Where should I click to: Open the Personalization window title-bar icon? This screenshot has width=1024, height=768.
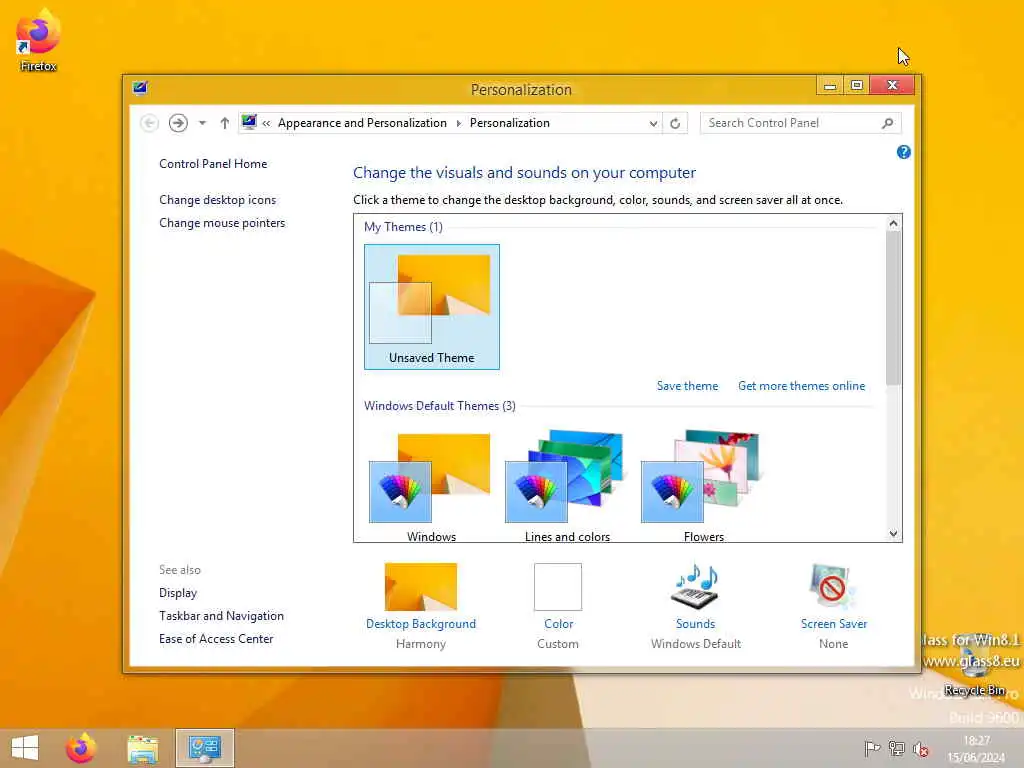[x=140, y=88]
